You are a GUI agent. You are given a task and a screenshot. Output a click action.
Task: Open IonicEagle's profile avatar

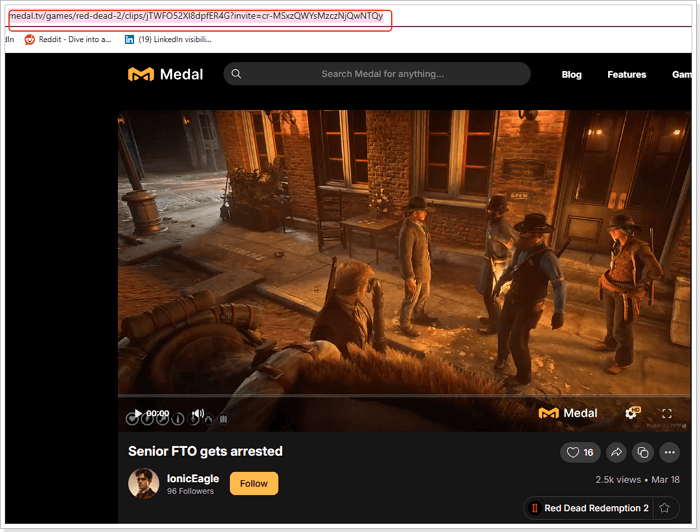pyautogui.click(x=144, y=484)
